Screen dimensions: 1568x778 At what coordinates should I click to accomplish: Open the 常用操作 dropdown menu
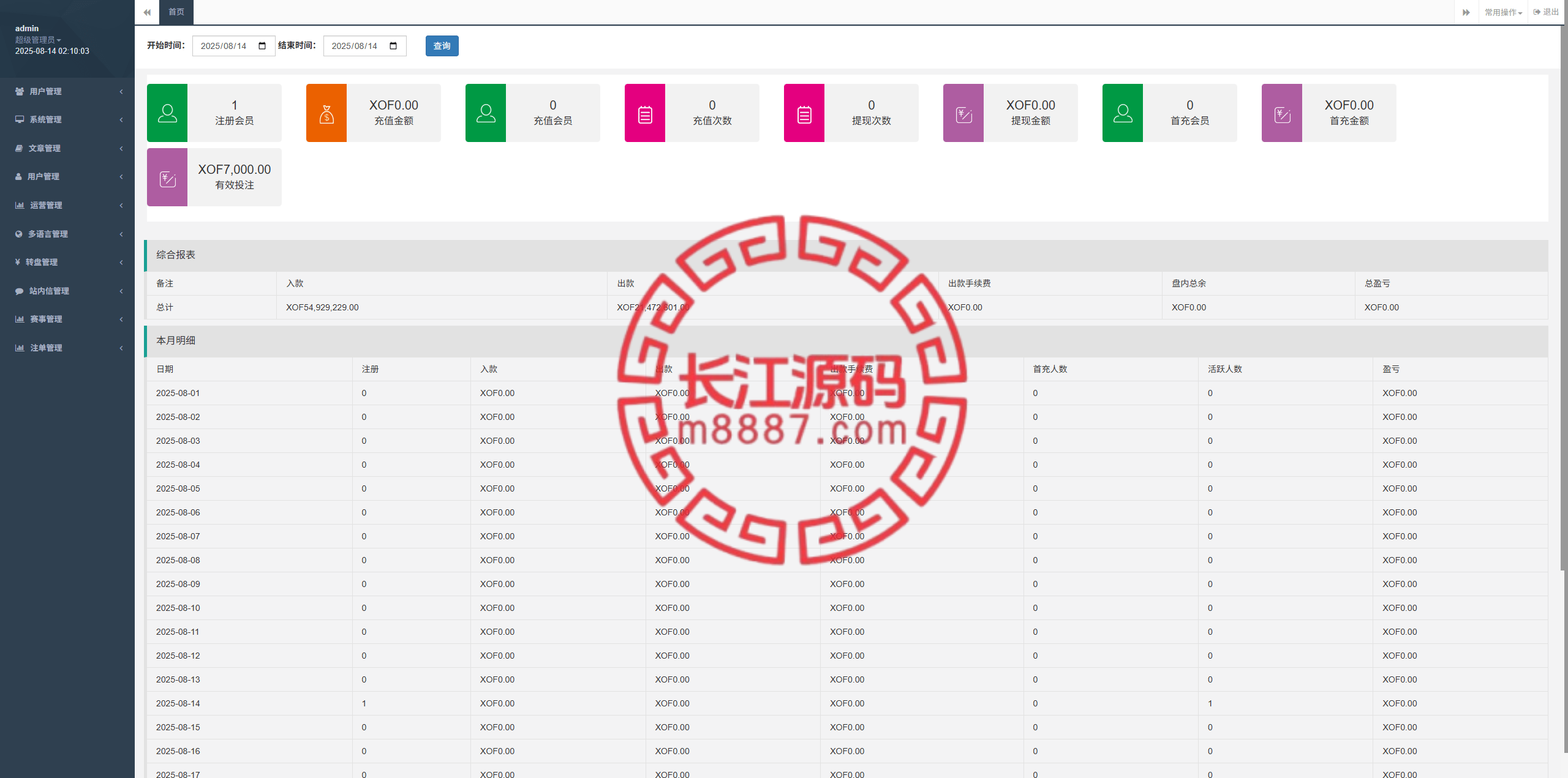tap(1503, 12)
